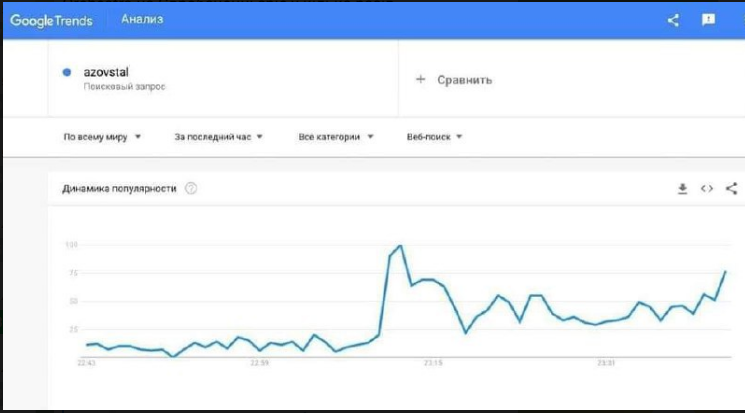Expand the По всему миру region dropdown
This screenshot has width=745, height=413.
pyautogui.click(x=102, y=137)
